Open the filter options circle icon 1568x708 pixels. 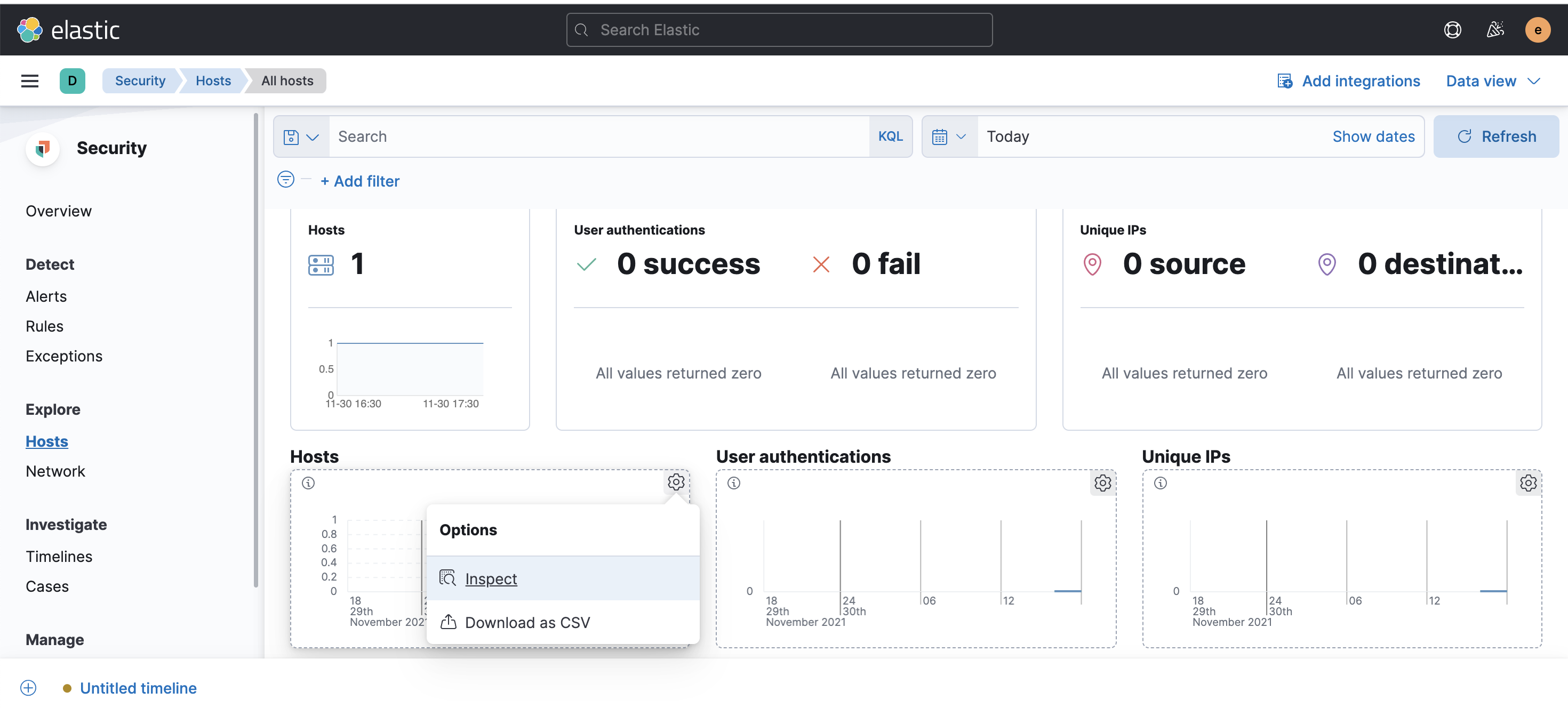click(285, 180)
